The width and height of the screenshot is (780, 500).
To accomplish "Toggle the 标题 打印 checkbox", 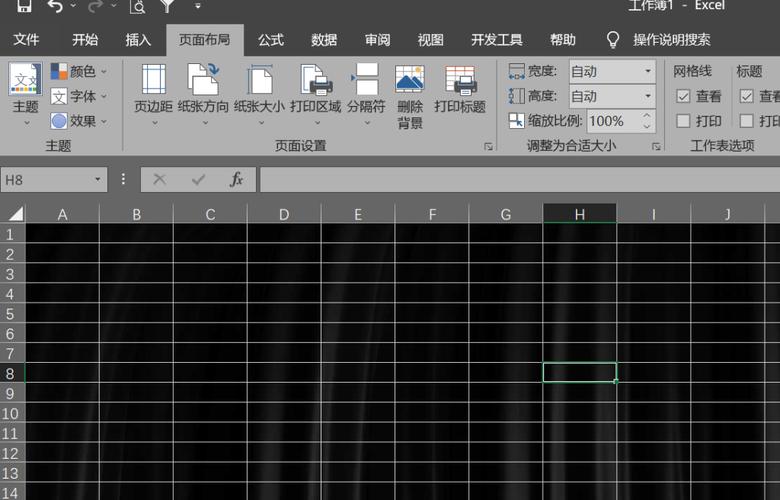I will tap(747, 121).
